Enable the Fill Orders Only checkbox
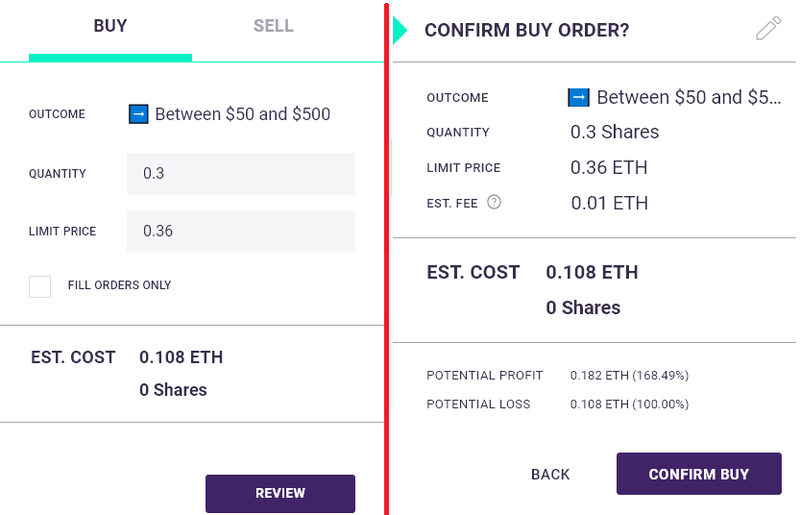The height and width of the screenshot is (515, 800). [x=40, y=286]
